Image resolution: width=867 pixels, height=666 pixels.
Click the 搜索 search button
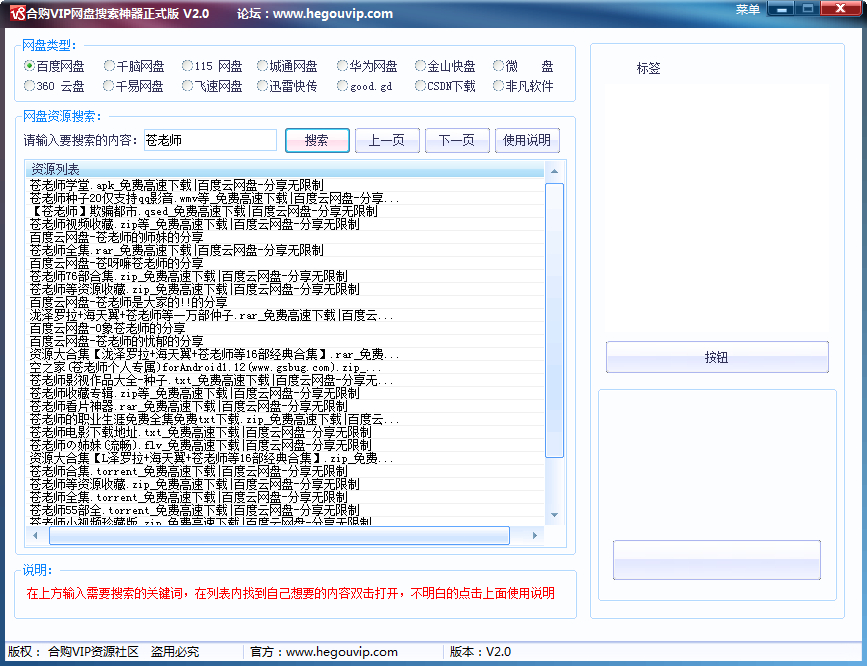(x=317, y=141)
